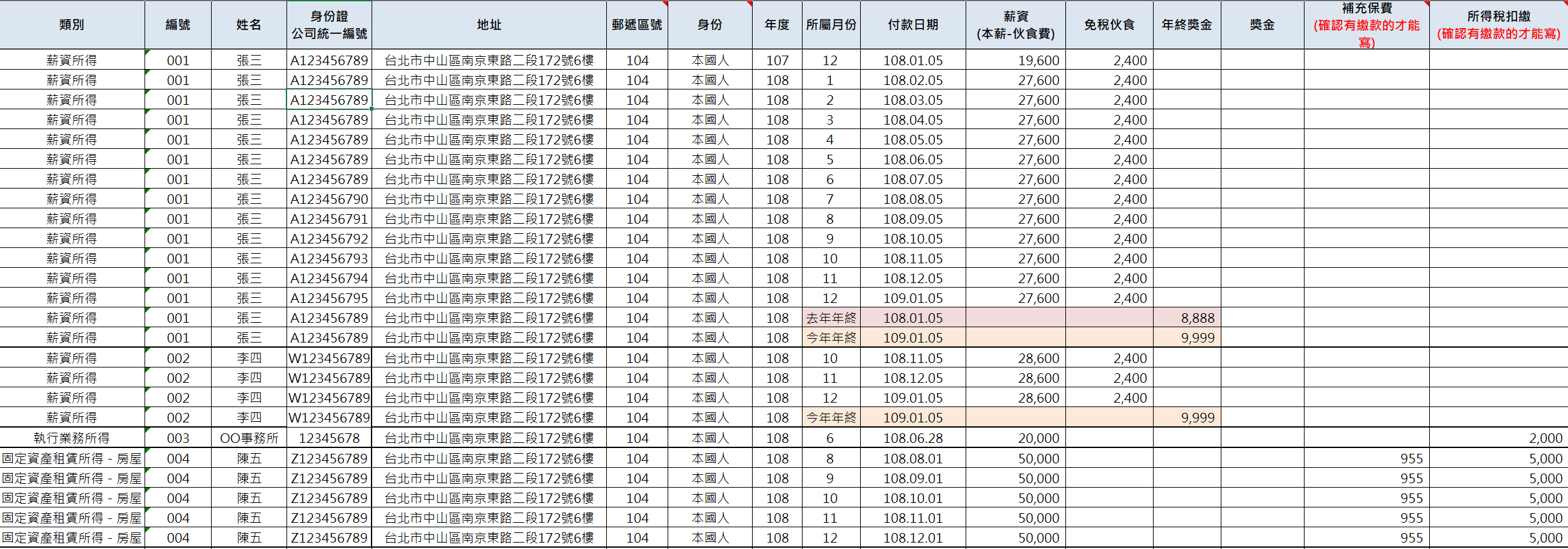Select the 執行業務所得 category cell
The width and height of the screenshot is (1568, 549).
(x=72, y=438)
